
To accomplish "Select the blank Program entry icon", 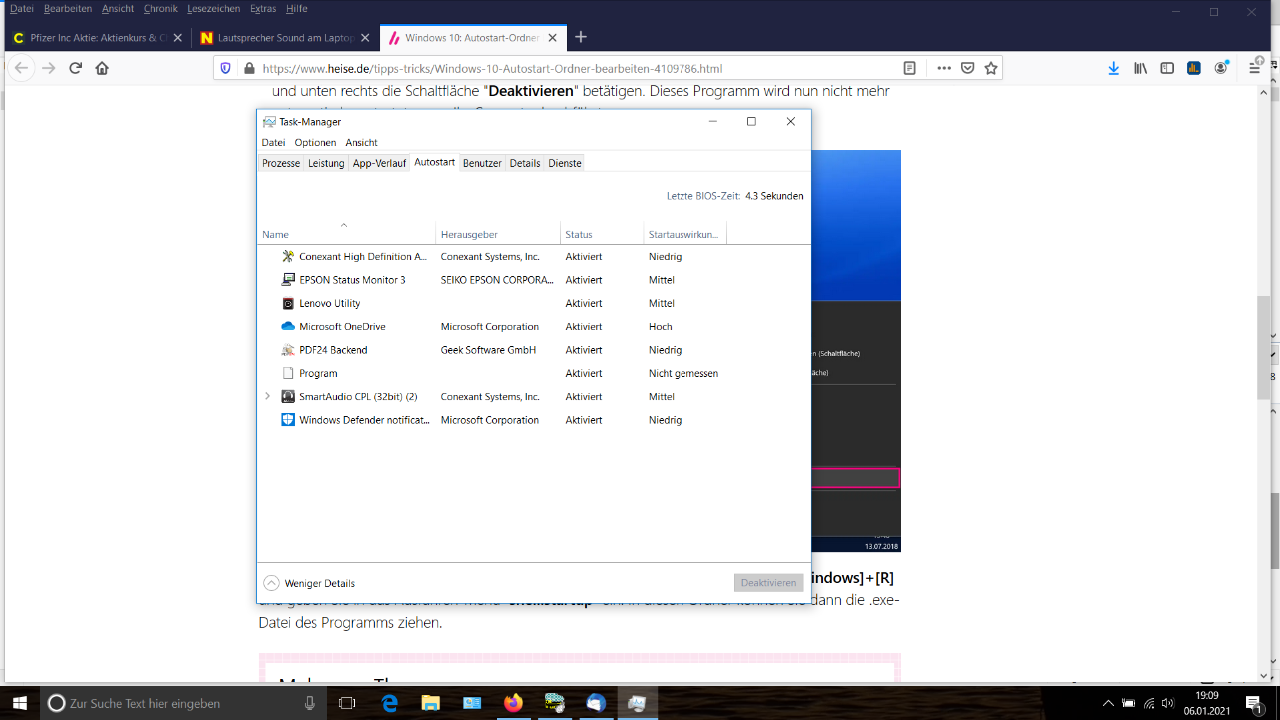I will click(288, 373).
